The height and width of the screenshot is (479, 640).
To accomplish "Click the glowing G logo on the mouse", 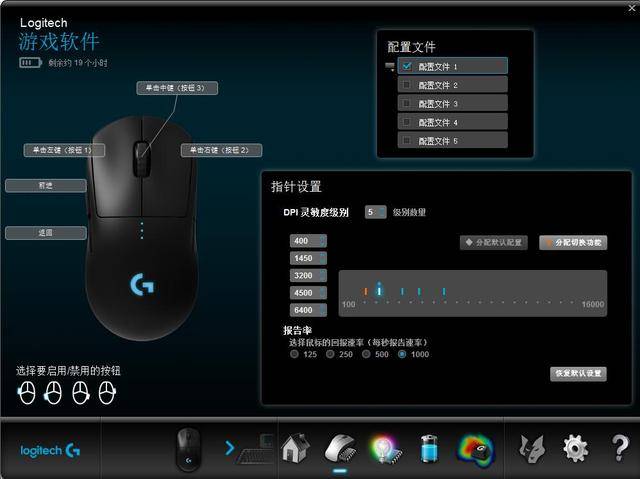I will pyautogui.click(x=142, y=284).
